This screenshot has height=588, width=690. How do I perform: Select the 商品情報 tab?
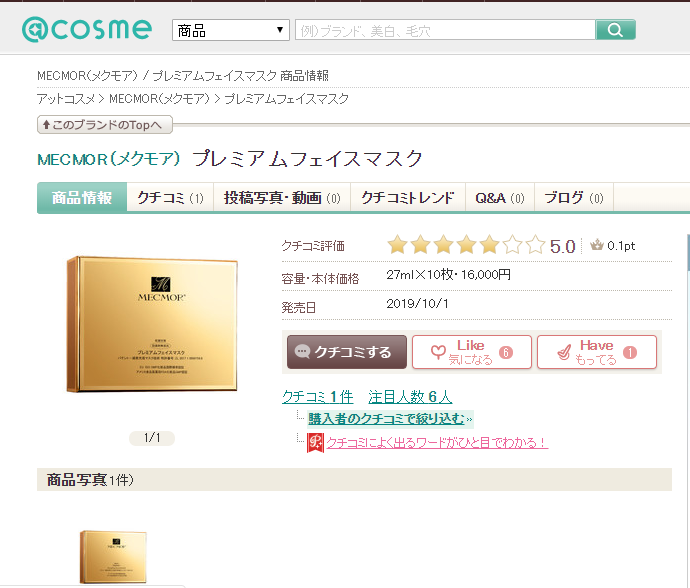point(82,198)
